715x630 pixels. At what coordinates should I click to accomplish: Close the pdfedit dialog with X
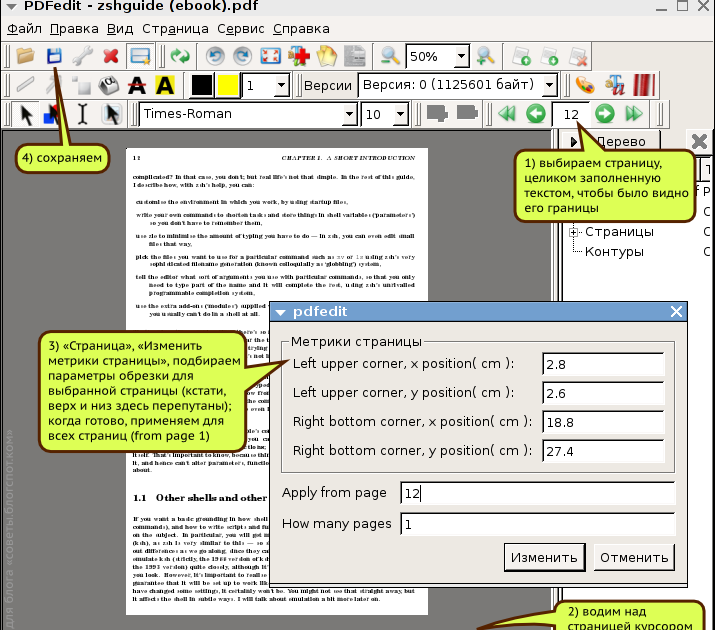click(x=676, y=312)
